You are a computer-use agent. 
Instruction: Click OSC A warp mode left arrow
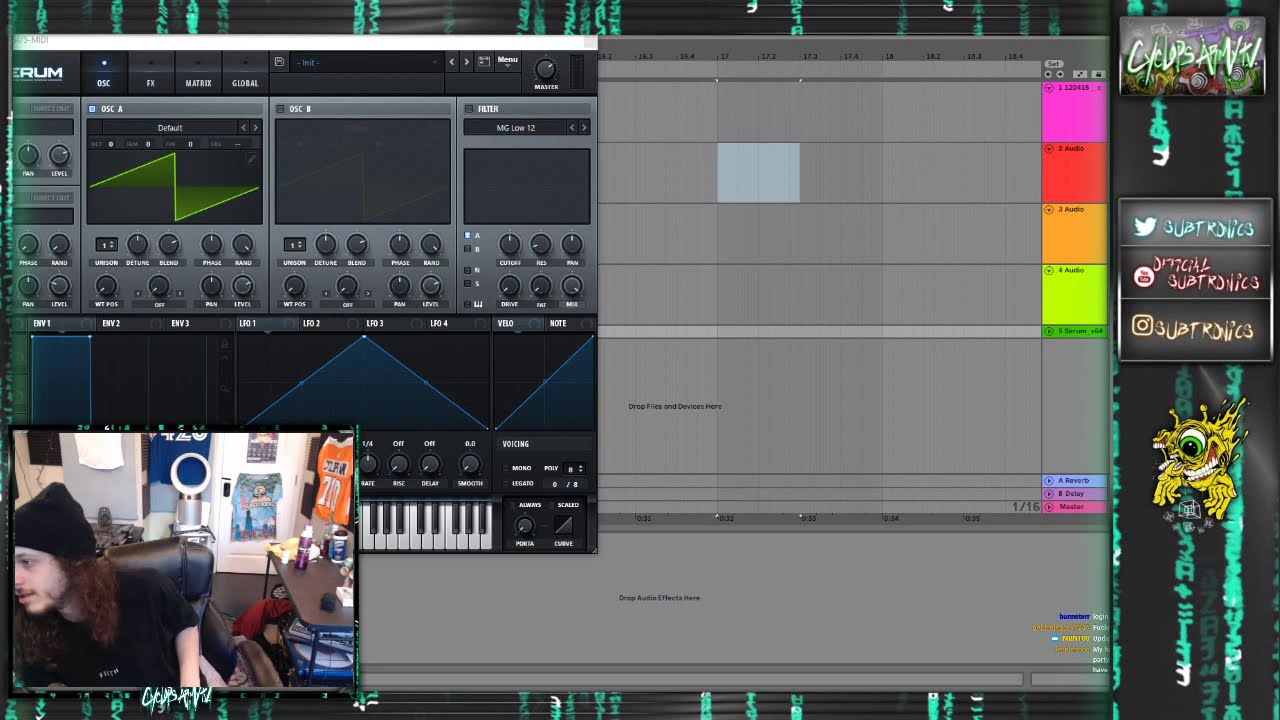point(139,294)
